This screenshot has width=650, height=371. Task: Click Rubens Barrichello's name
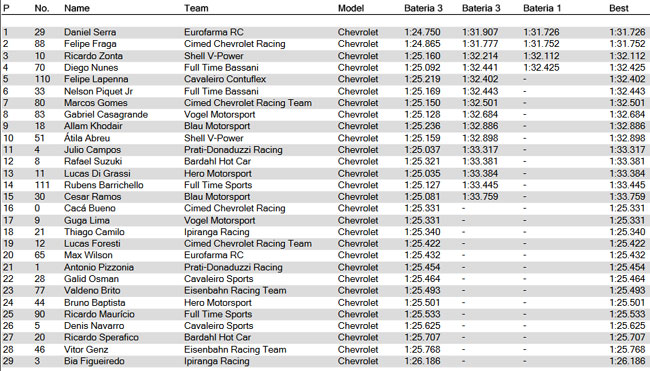point(104,185)
